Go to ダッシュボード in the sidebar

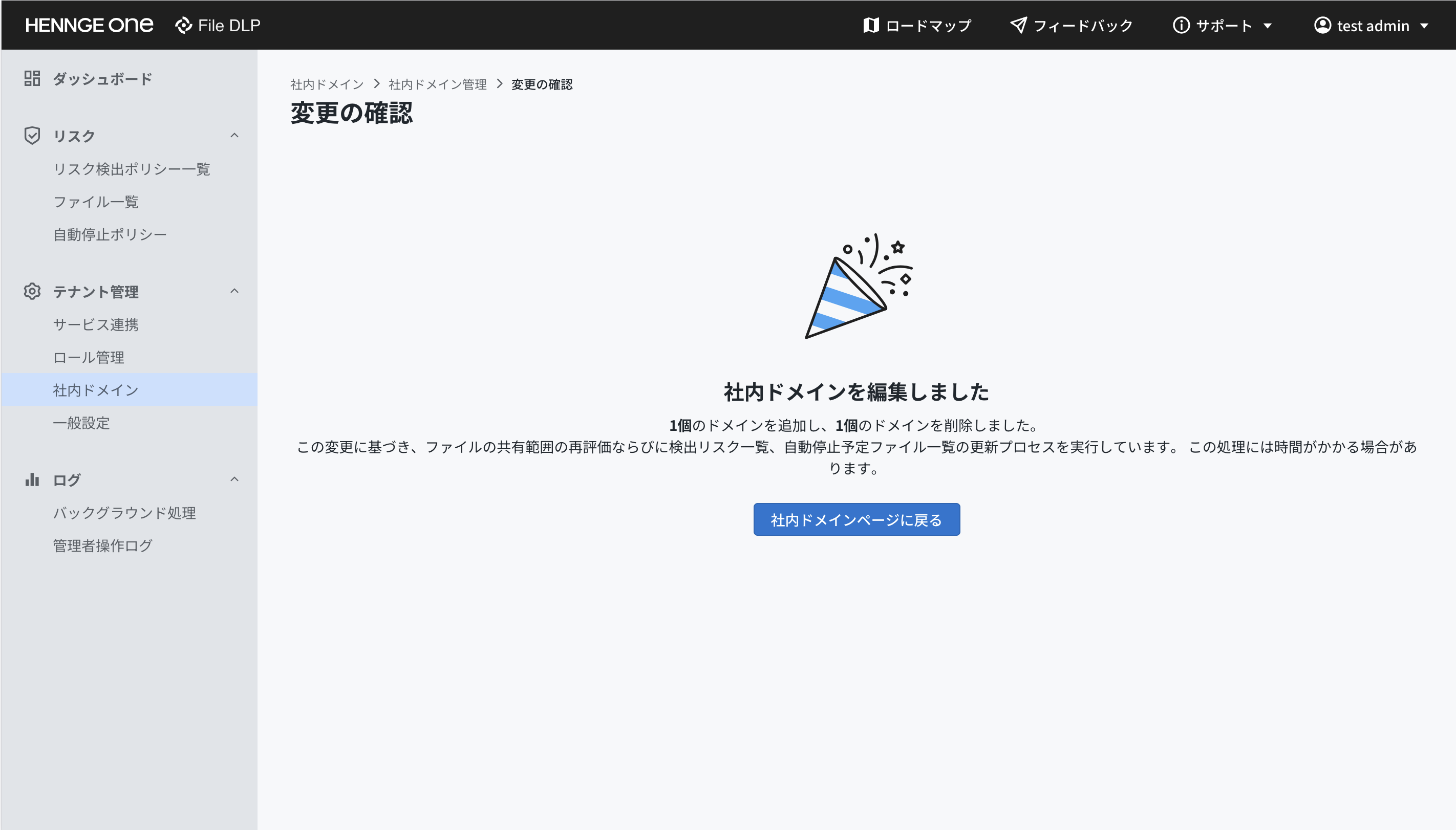(x=103, y=79)
